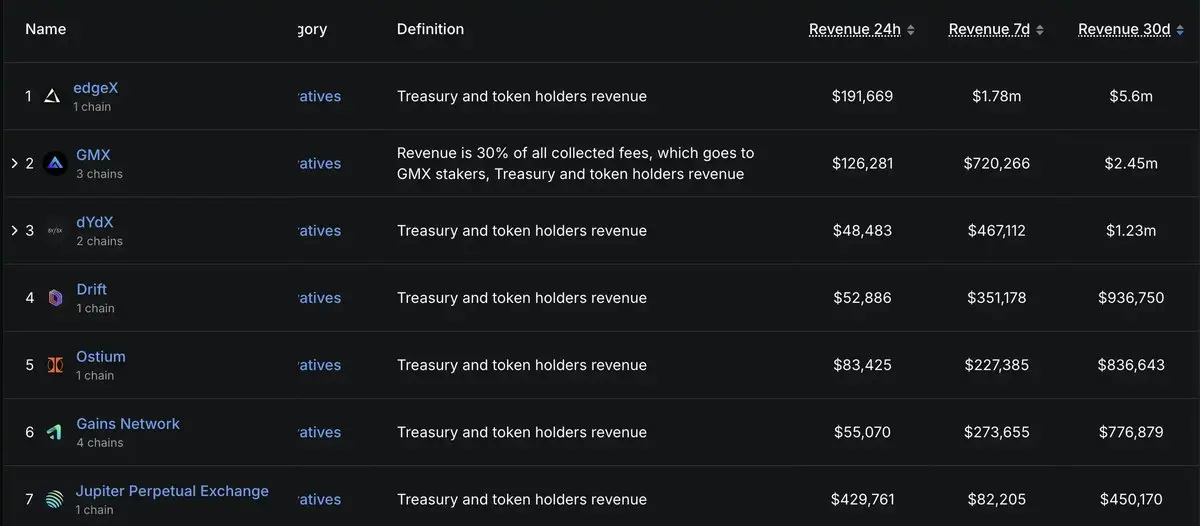Viewport: 1200px width, 526px height.
Task: Click the edgeX protocol logo icon
Action: [x=53, y=96]
